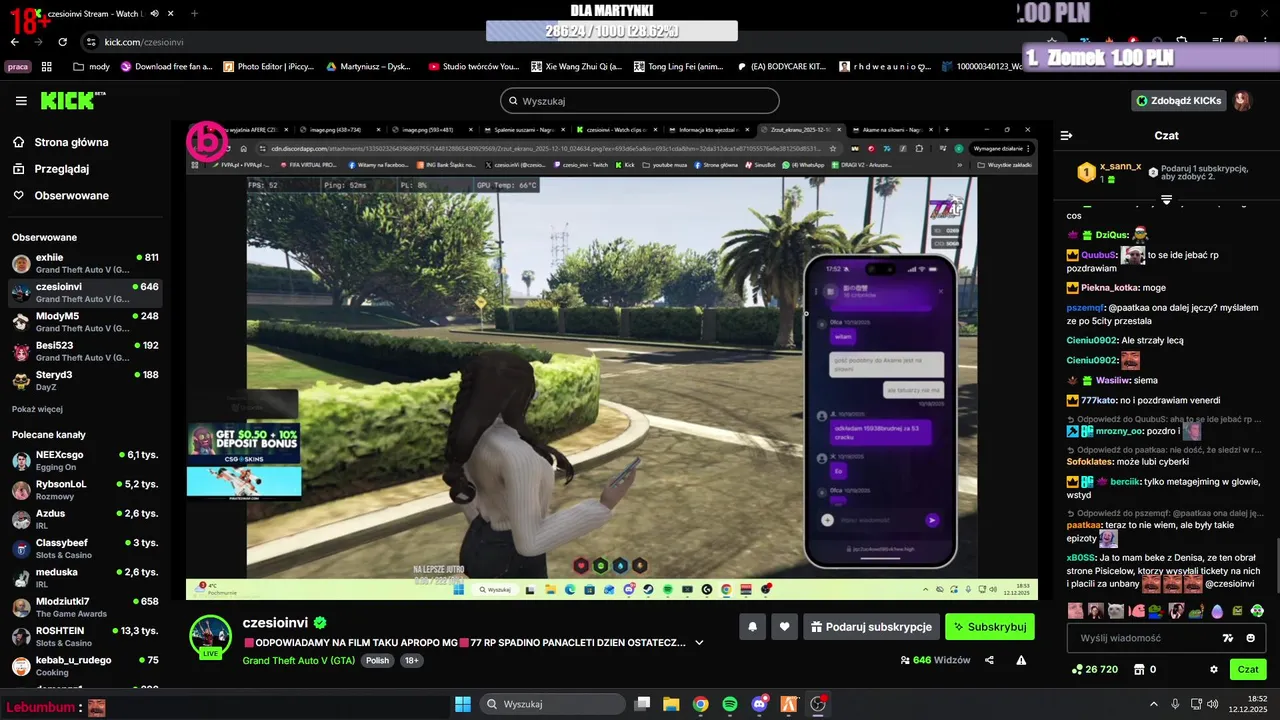This screenshot has height=720, width=1280.
Task: Open Strona główna in the sidebar
Action: tap(71, 142)
